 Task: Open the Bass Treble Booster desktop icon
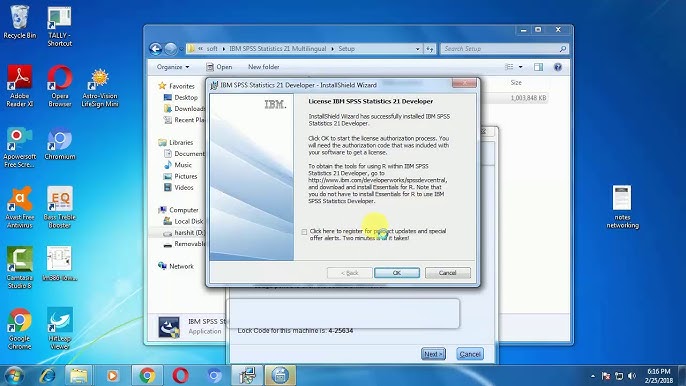[x=60, y=207]
